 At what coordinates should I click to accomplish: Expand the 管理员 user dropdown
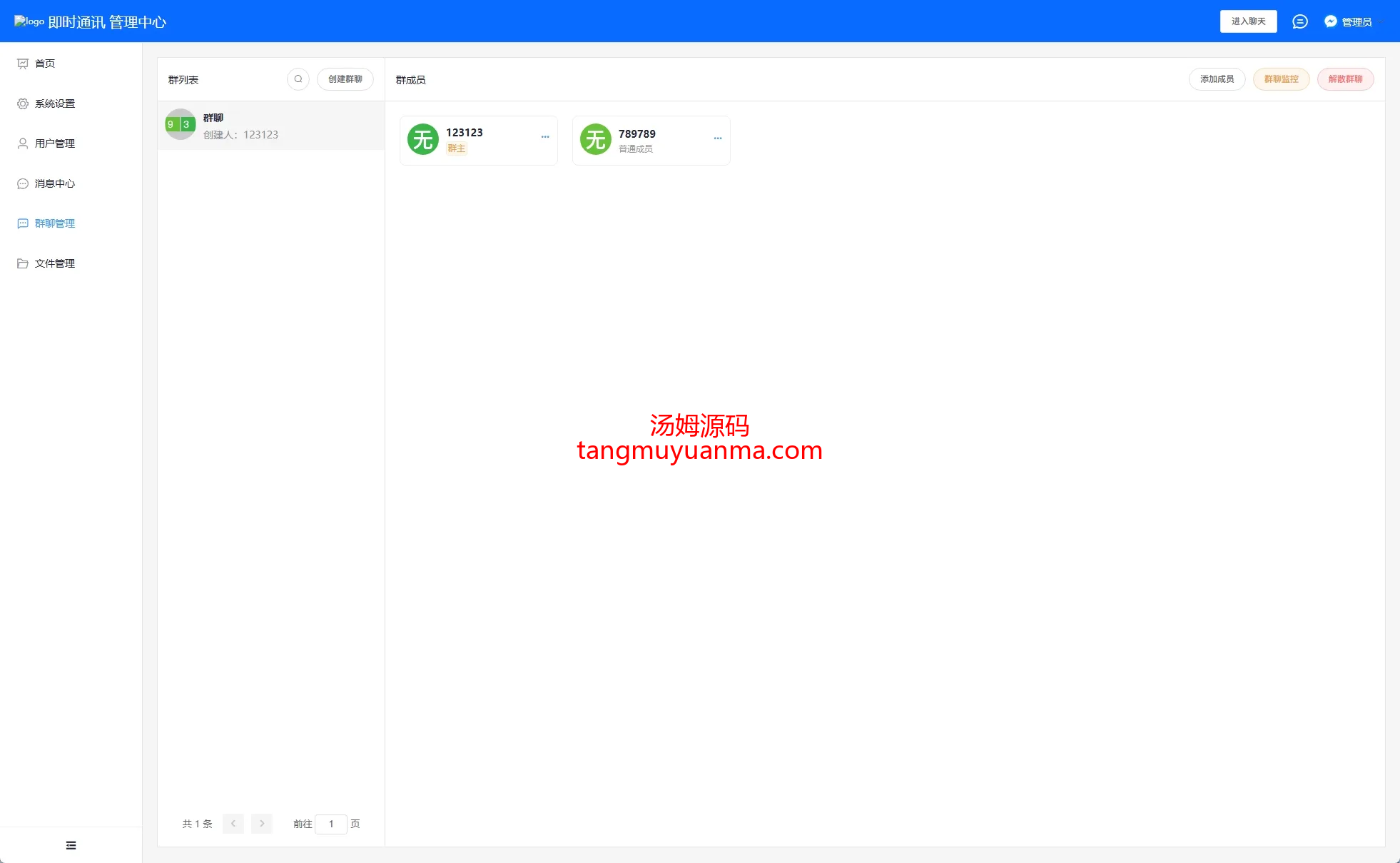1356,22
